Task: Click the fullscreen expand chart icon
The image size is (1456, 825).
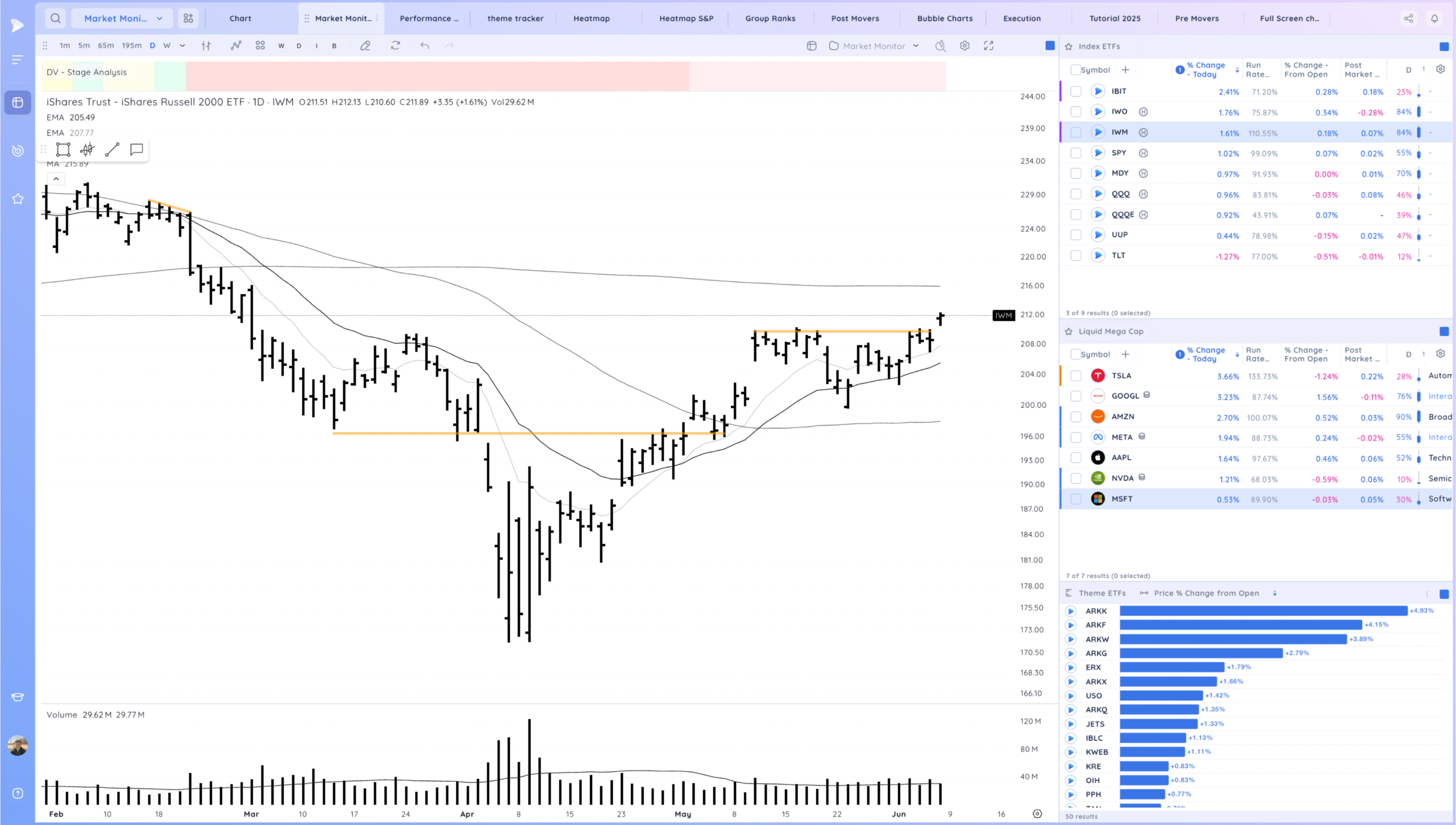Action: coord(988,46)
